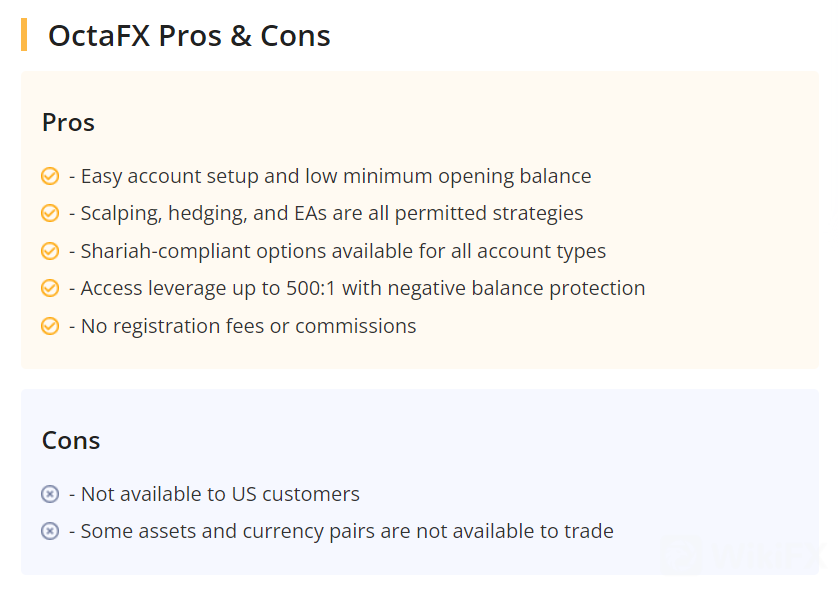Click the X icon beside Not available to US
The height and width of the screenshot is (594, 838).
[x=50, y=494]
